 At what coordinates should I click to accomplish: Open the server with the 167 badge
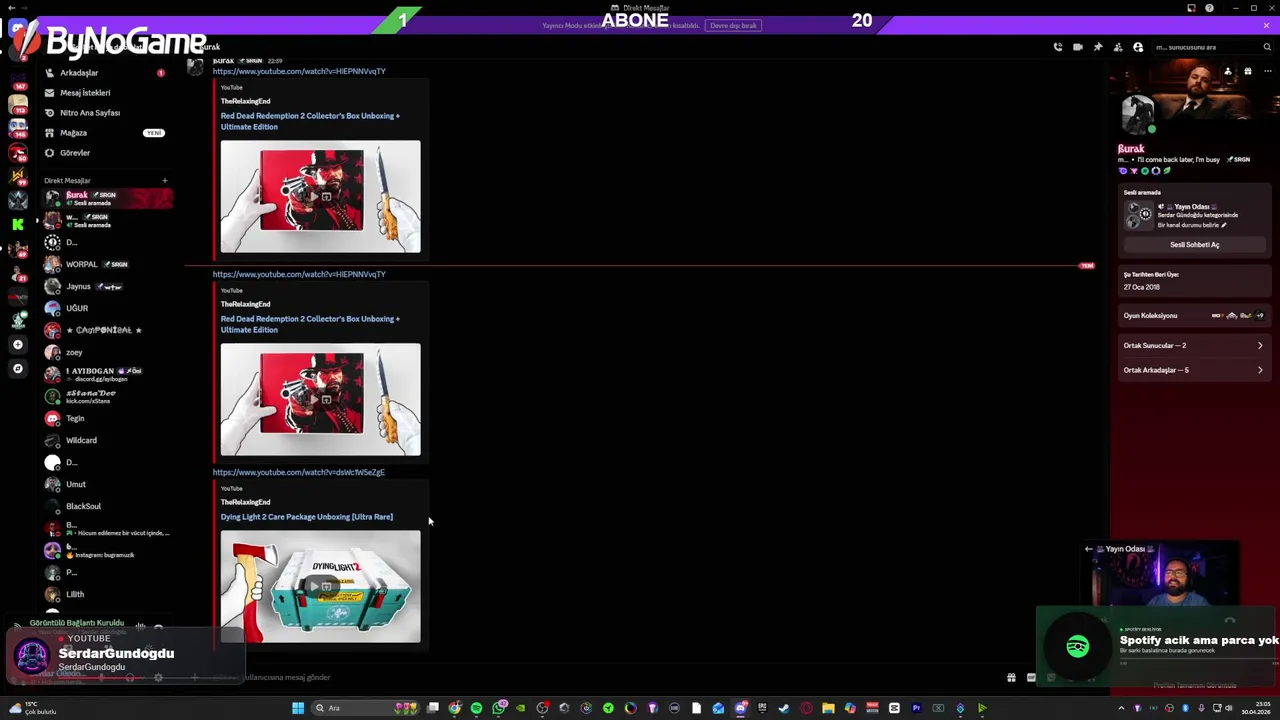click(x=17, y=80)
